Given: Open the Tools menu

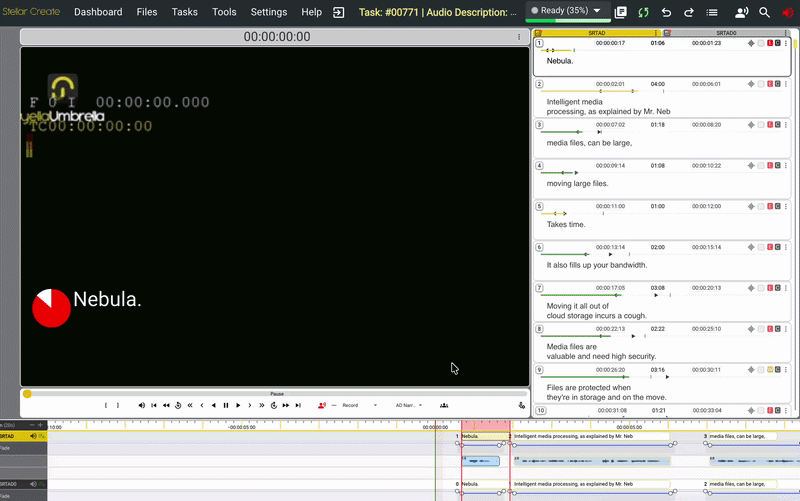Looking at the screenshot, I should (224, 12).
